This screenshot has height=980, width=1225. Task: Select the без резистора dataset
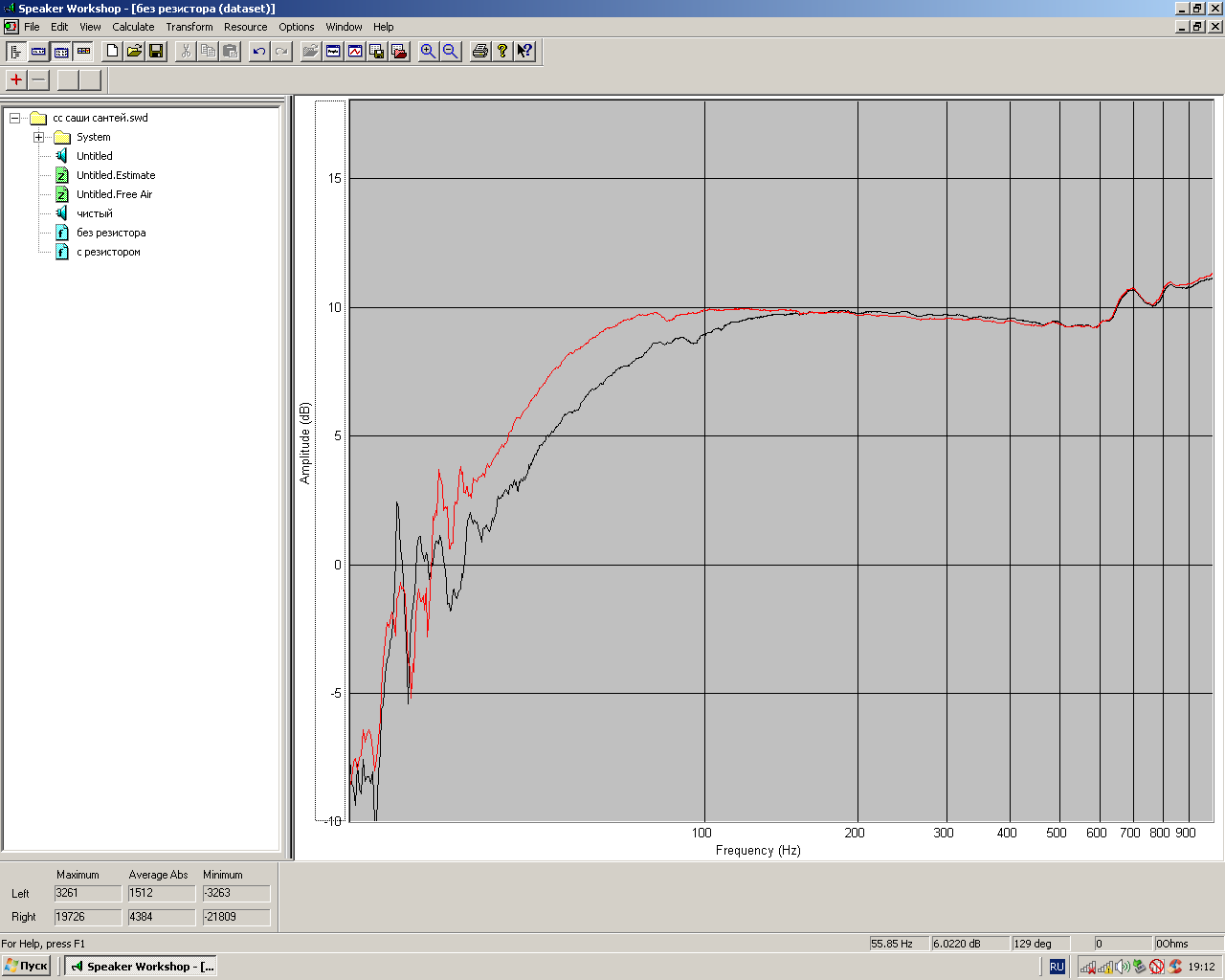[111, 233]
